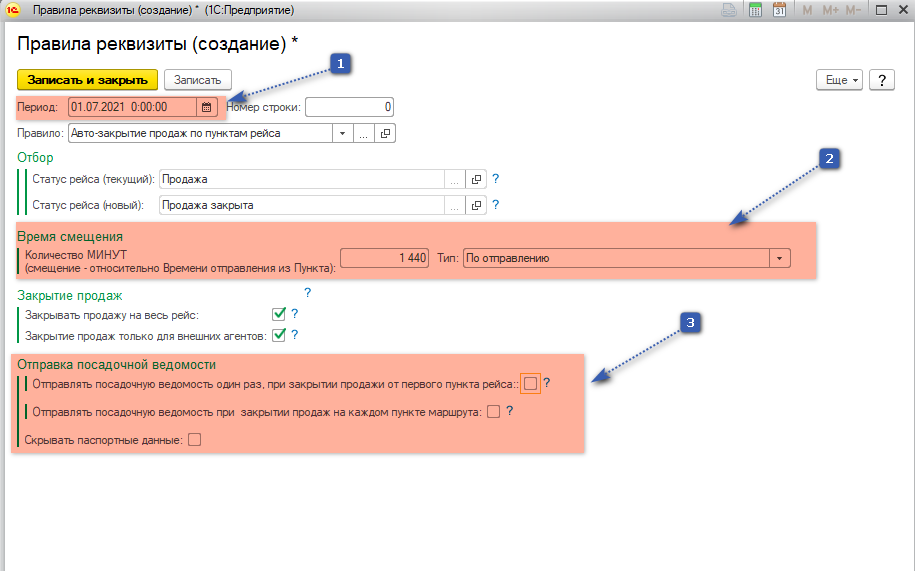Open current Статус рейса value form icon

(477, 179)
